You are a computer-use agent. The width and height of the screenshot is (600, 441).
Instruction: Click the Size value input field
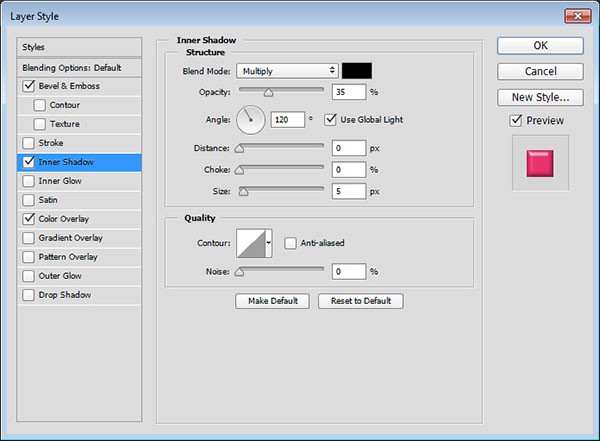349,191
